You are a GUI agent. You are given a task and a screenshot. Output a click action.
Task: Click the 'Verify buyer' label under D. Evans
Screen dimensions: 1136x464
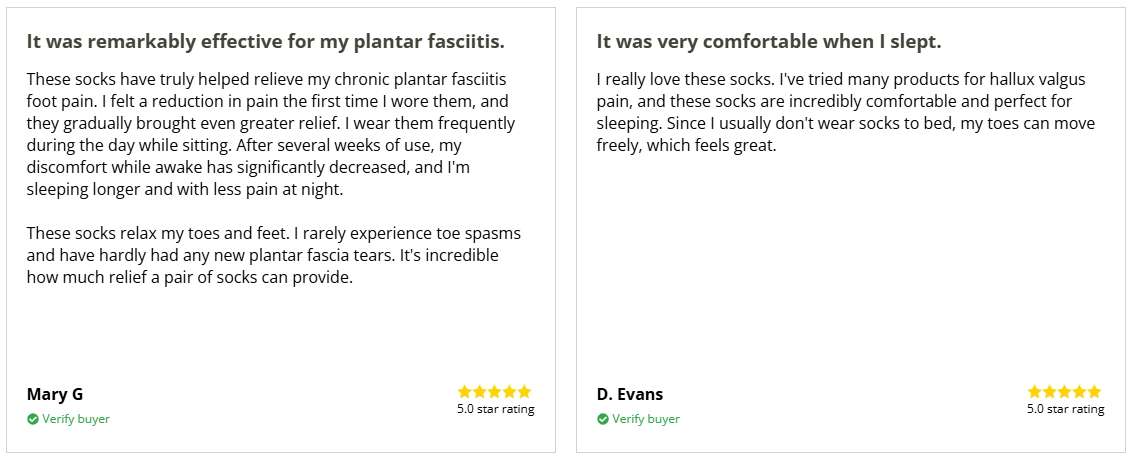tap(646, 419)
